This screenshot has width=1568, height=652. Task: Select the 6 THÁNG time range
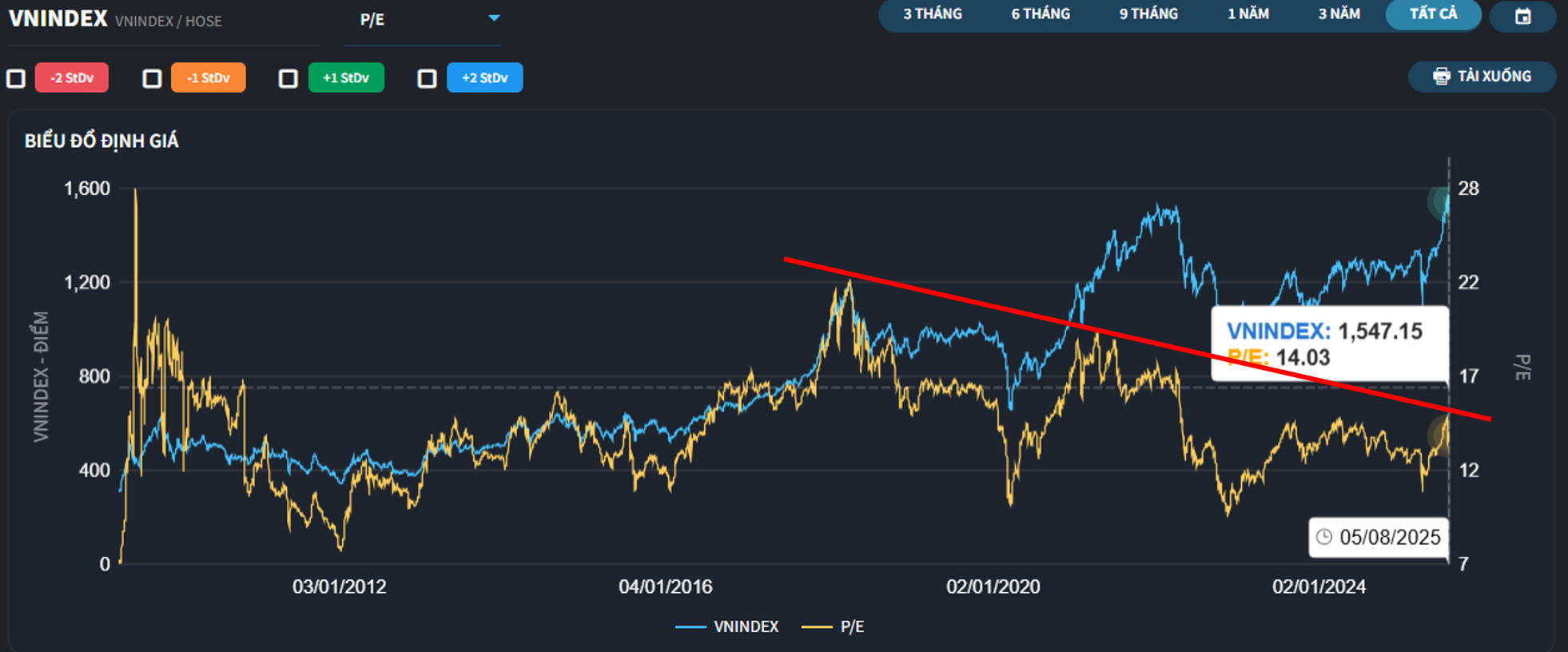click(x=1041, y=14)
